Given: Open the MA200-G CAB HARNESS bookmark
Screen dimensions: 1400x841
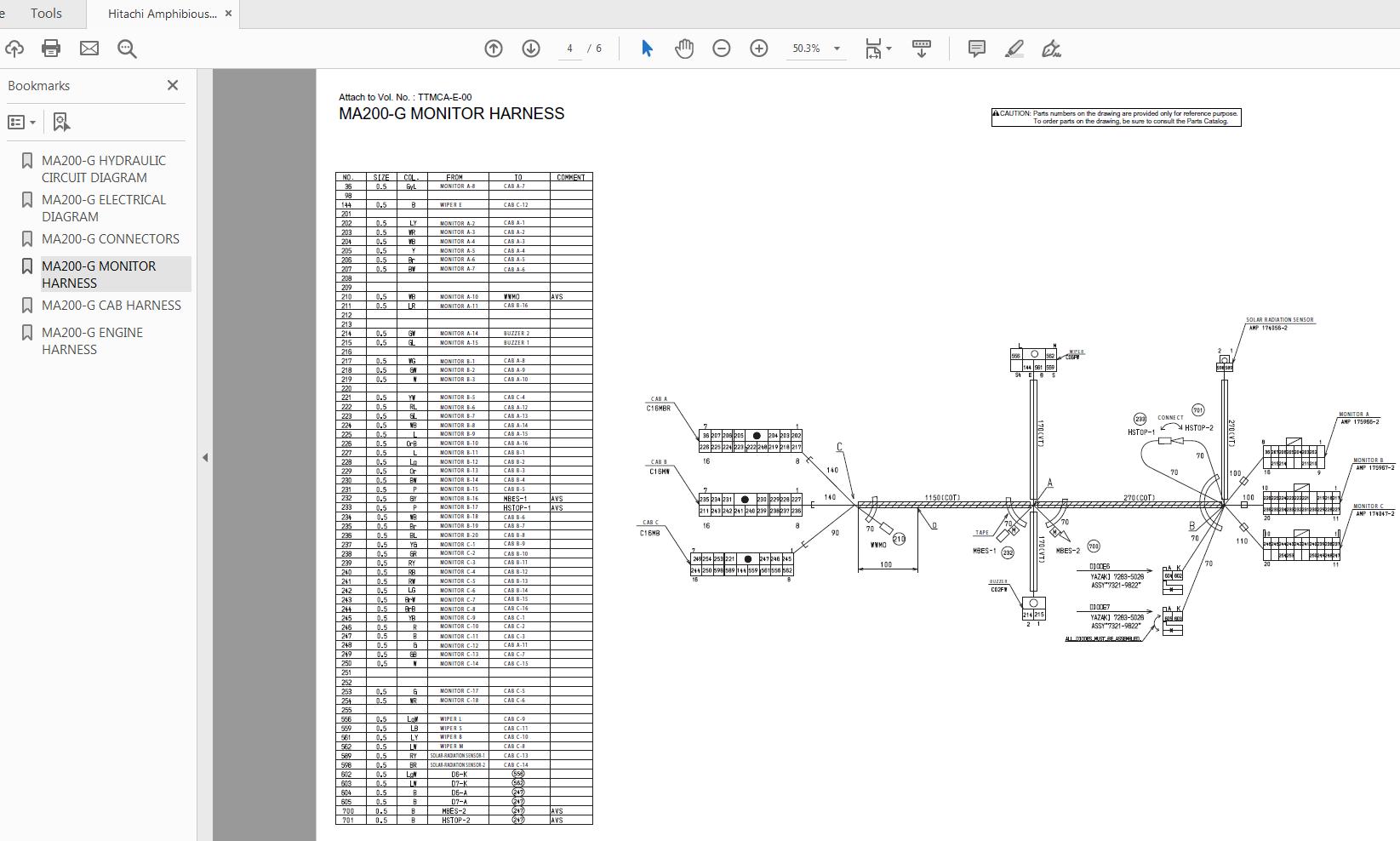Looking at the screenshot, I should tap(111, 305).
